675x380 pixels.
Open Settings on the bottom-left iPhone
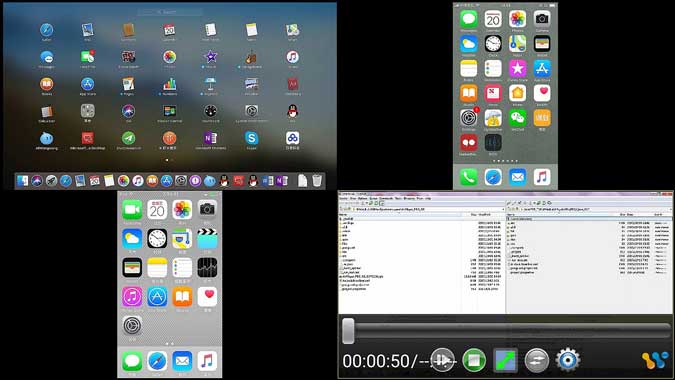click(x=132, y=326)
